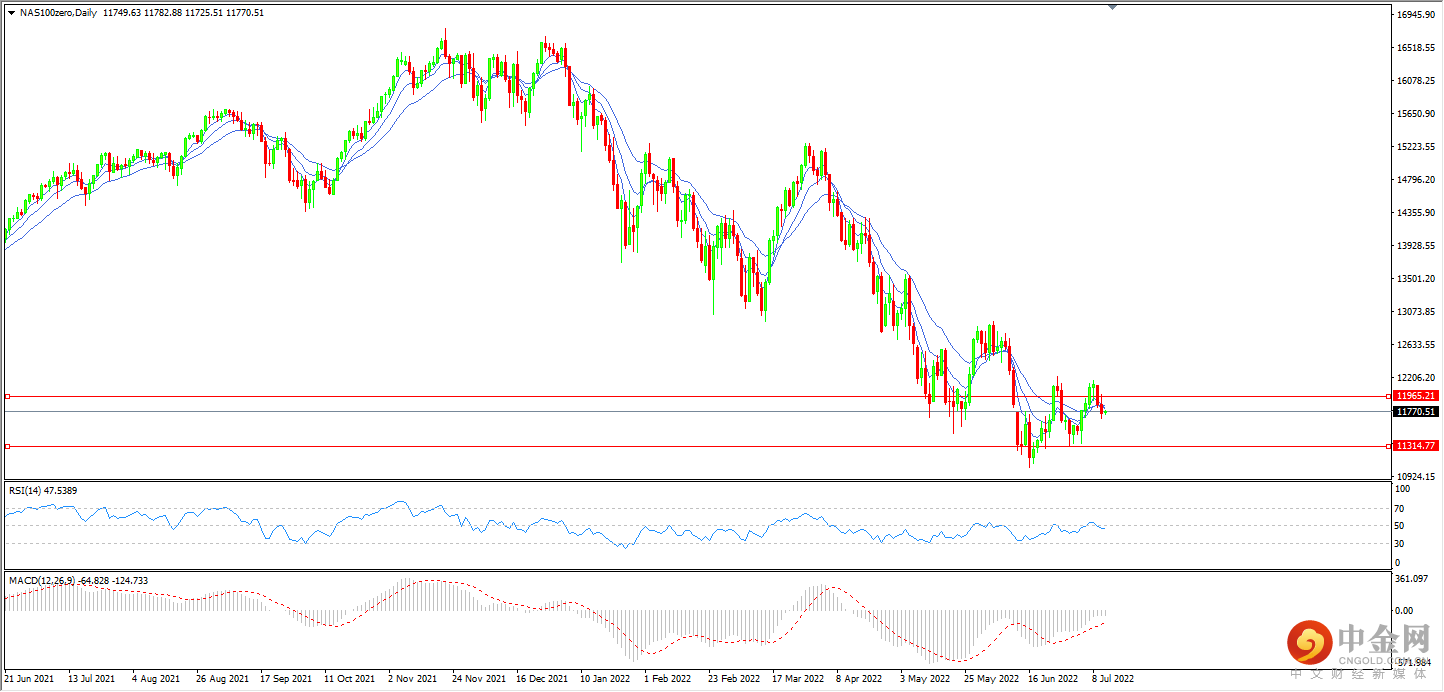Click the 3 May 2022 date label
The image size is (1444, 692).
tap(924, 678)
